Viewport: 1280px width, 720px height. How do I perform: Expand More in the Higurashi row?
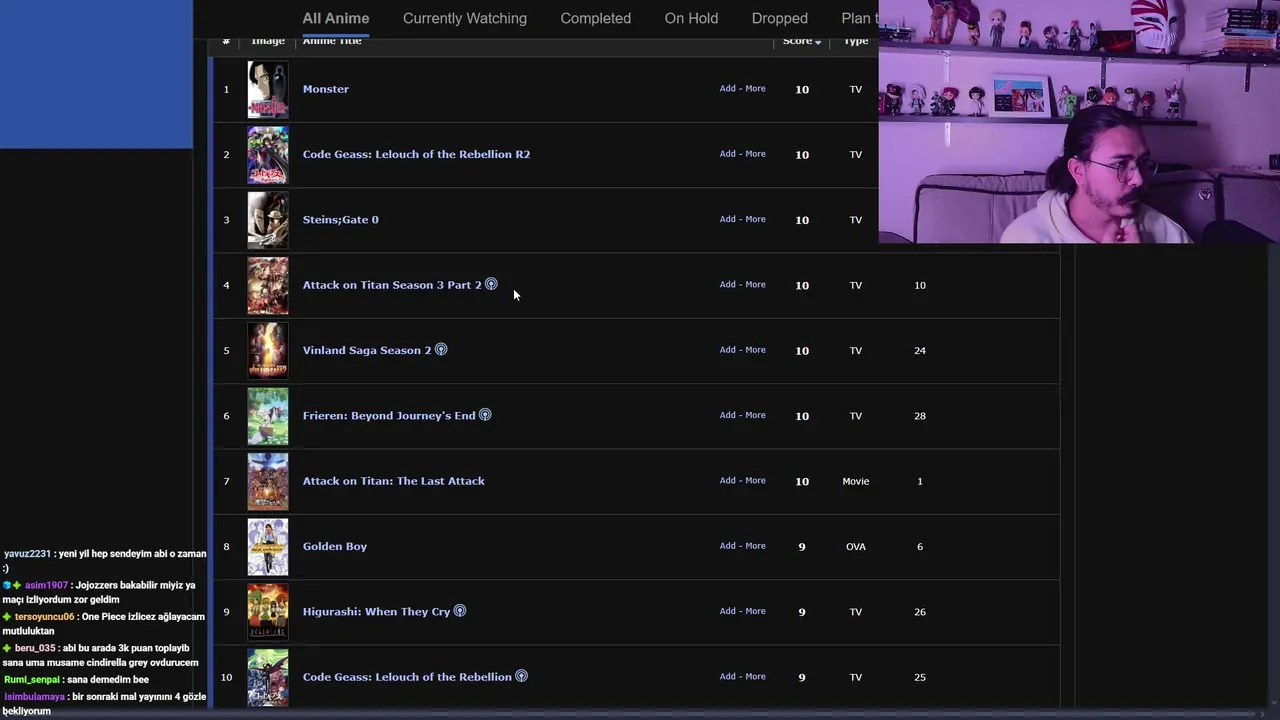pyautogui.click(x=755, y=611)
